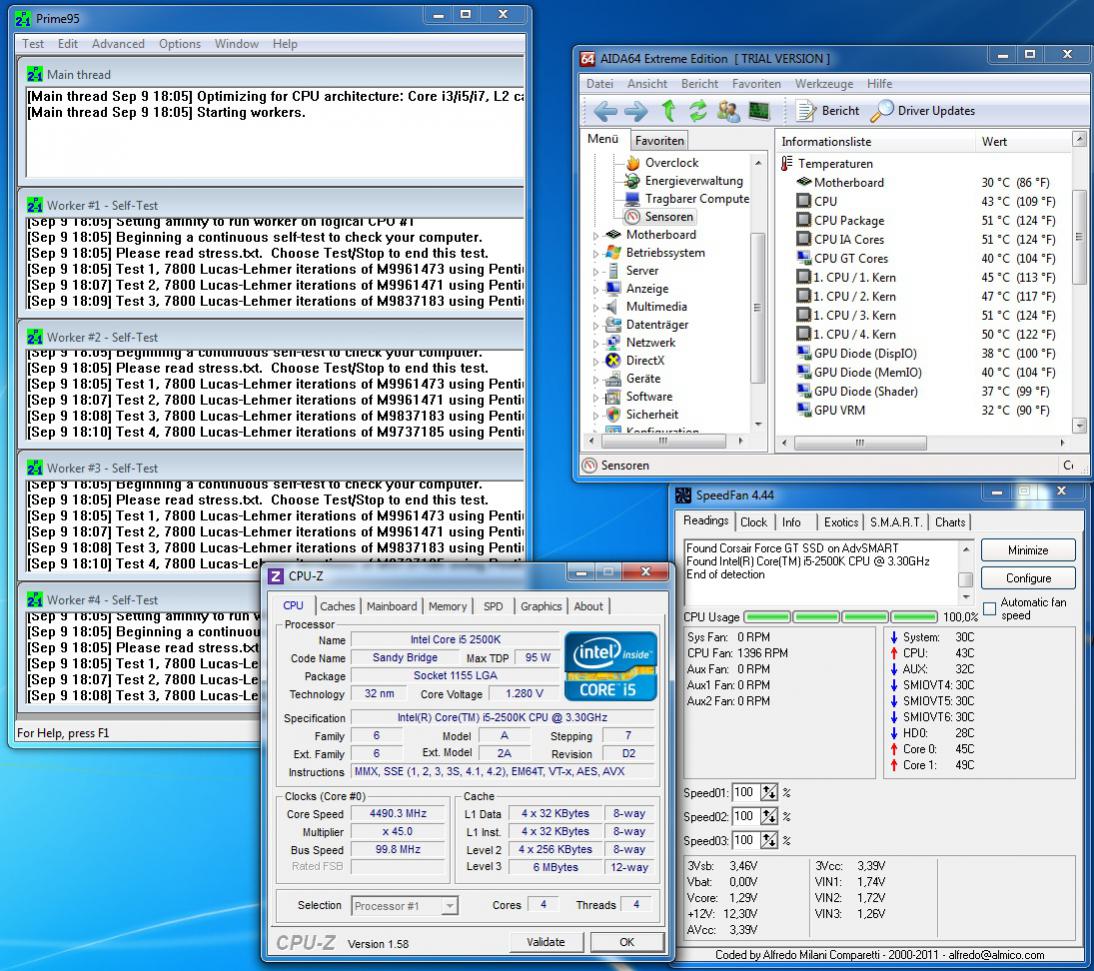The height and width of the screenshot is (971, 1094).
Task: Enable the Automatic fan speed checkbox
Action: pos(990,608)
